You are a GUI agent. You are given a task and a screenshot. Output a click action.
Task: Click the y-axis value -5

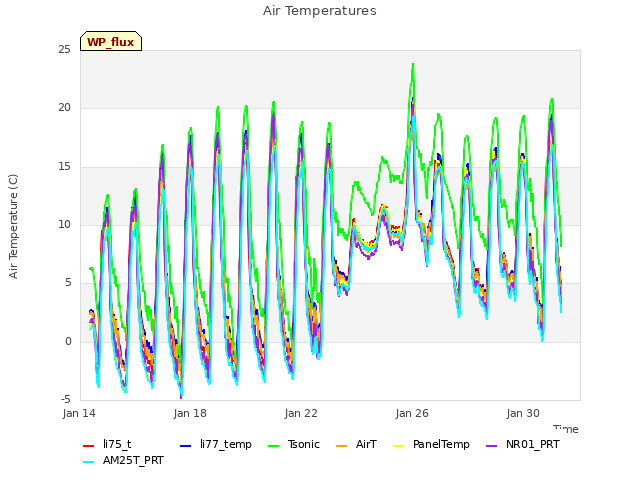[66, 399]
